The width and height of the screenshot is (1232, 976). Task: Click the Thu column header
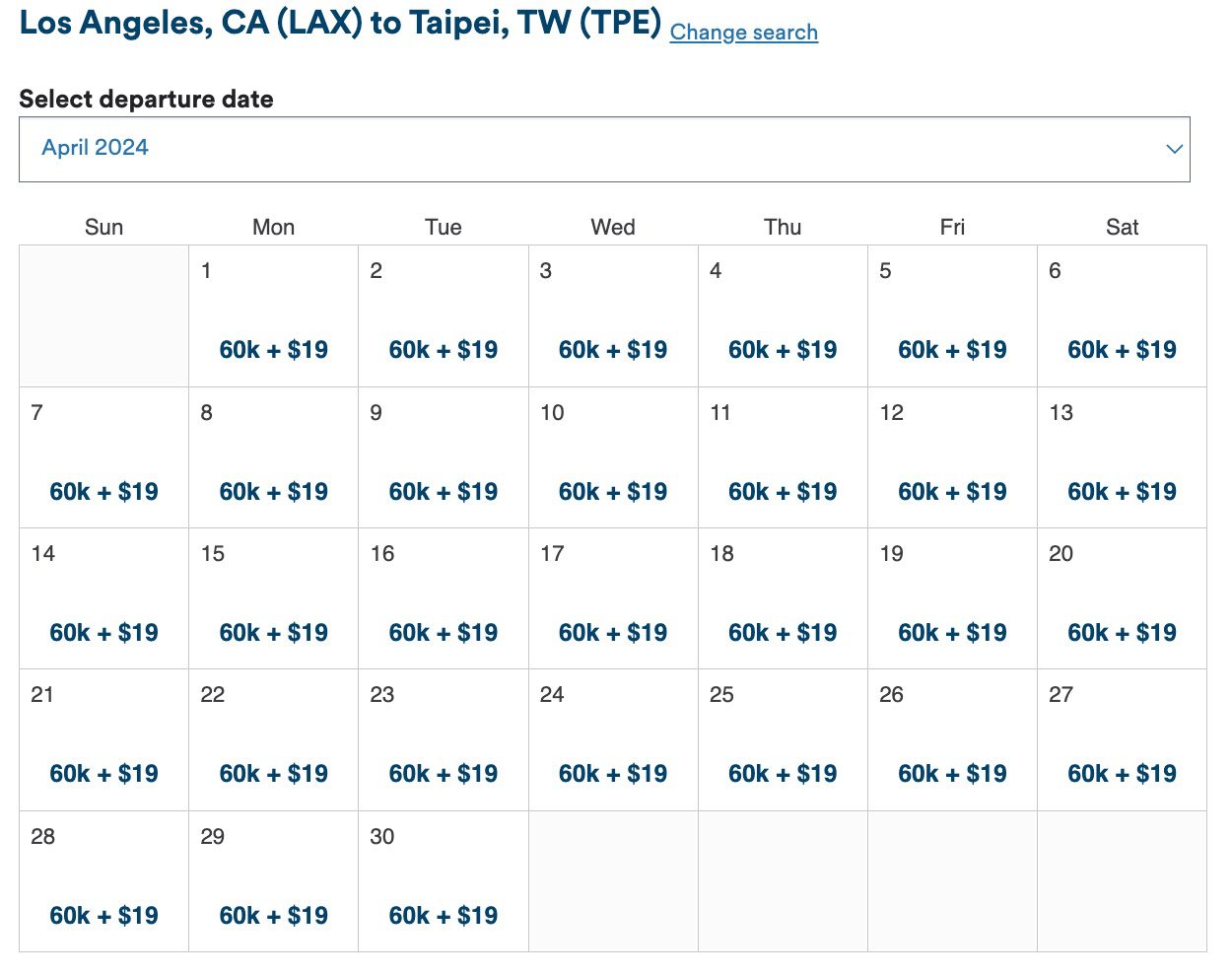click(x=782, y=227)
